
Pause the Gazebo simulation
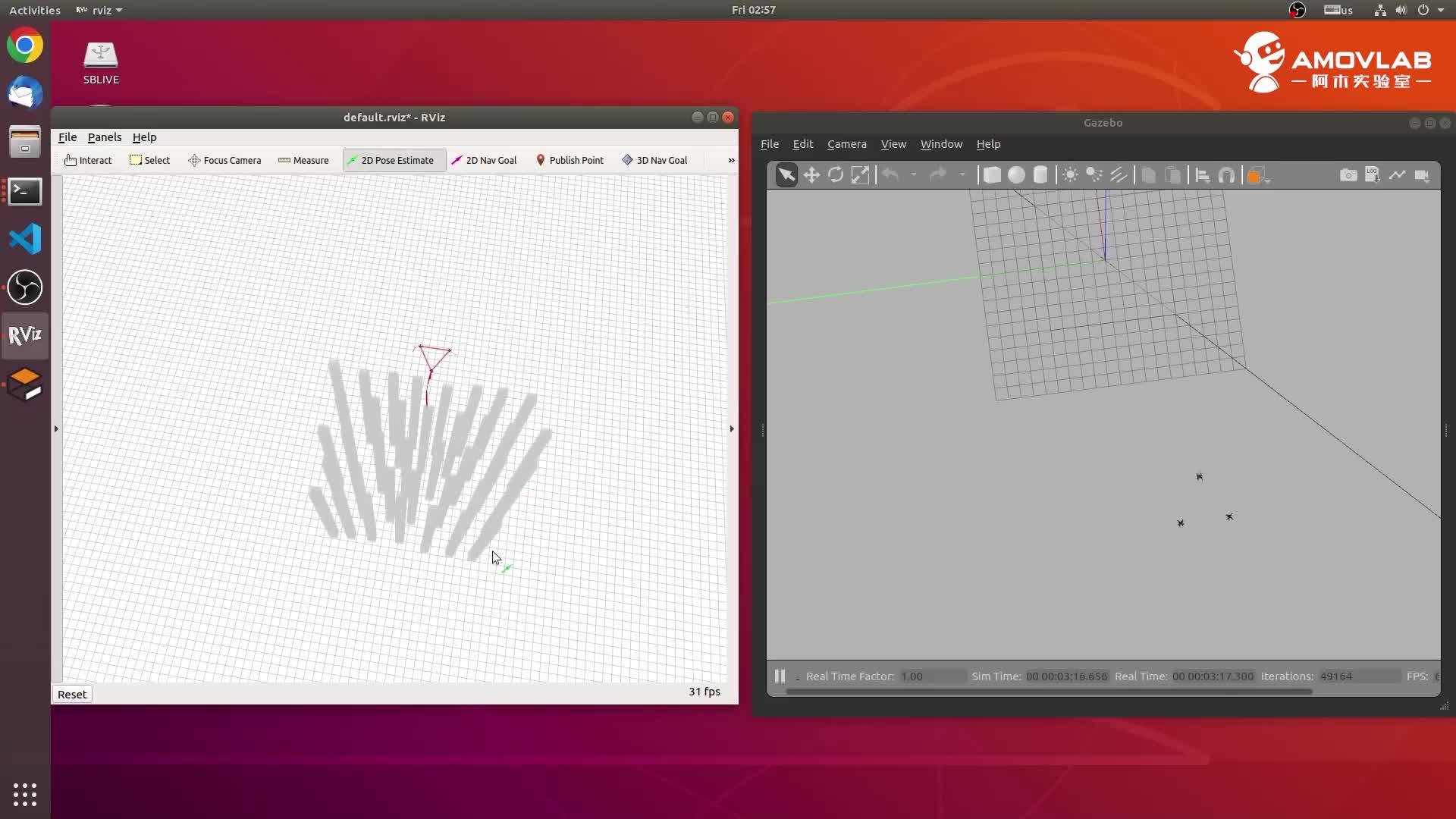coord(780,676)
